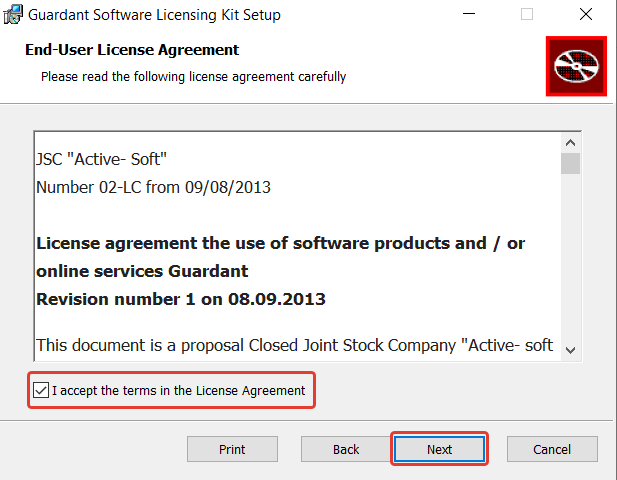Click the red Guardant disc logo
Viewport: 617px width, 480px height.
point(576,66)
